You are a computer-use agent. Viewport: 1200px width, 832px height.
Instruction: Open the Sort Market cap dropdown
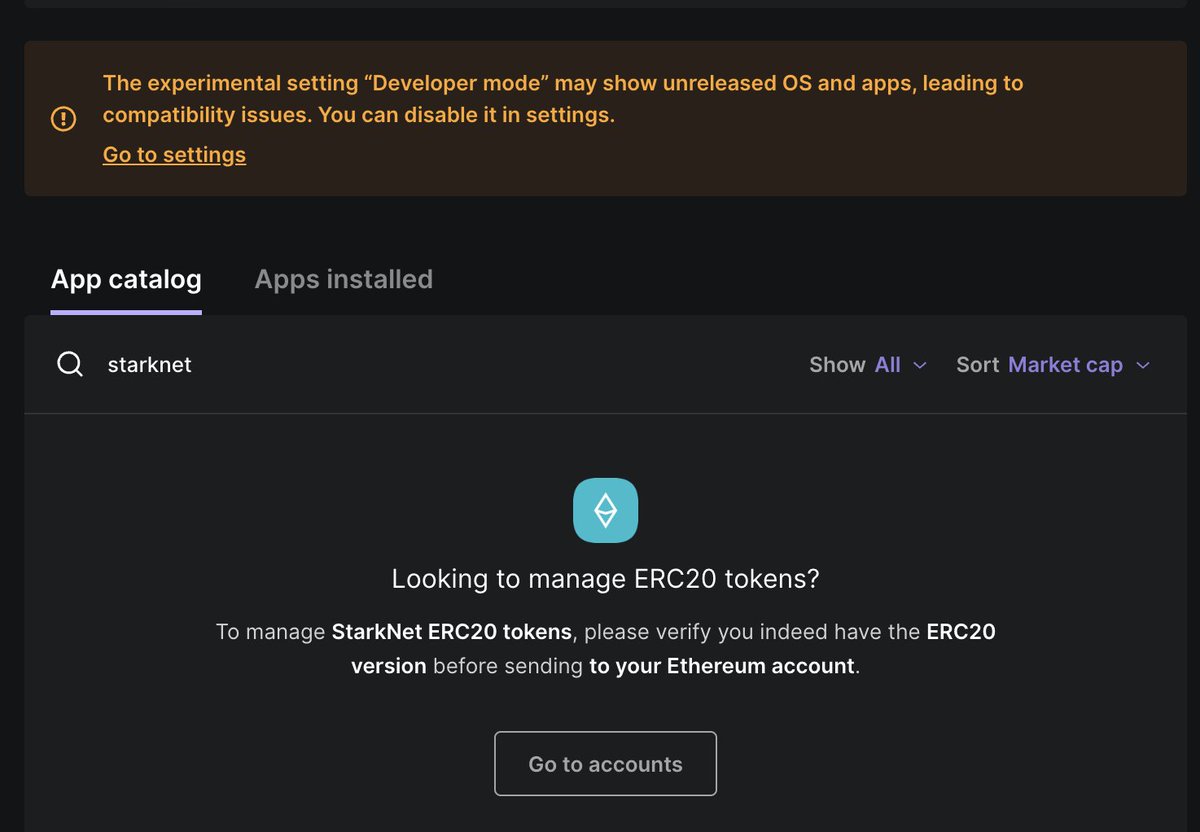[1053, 365]
